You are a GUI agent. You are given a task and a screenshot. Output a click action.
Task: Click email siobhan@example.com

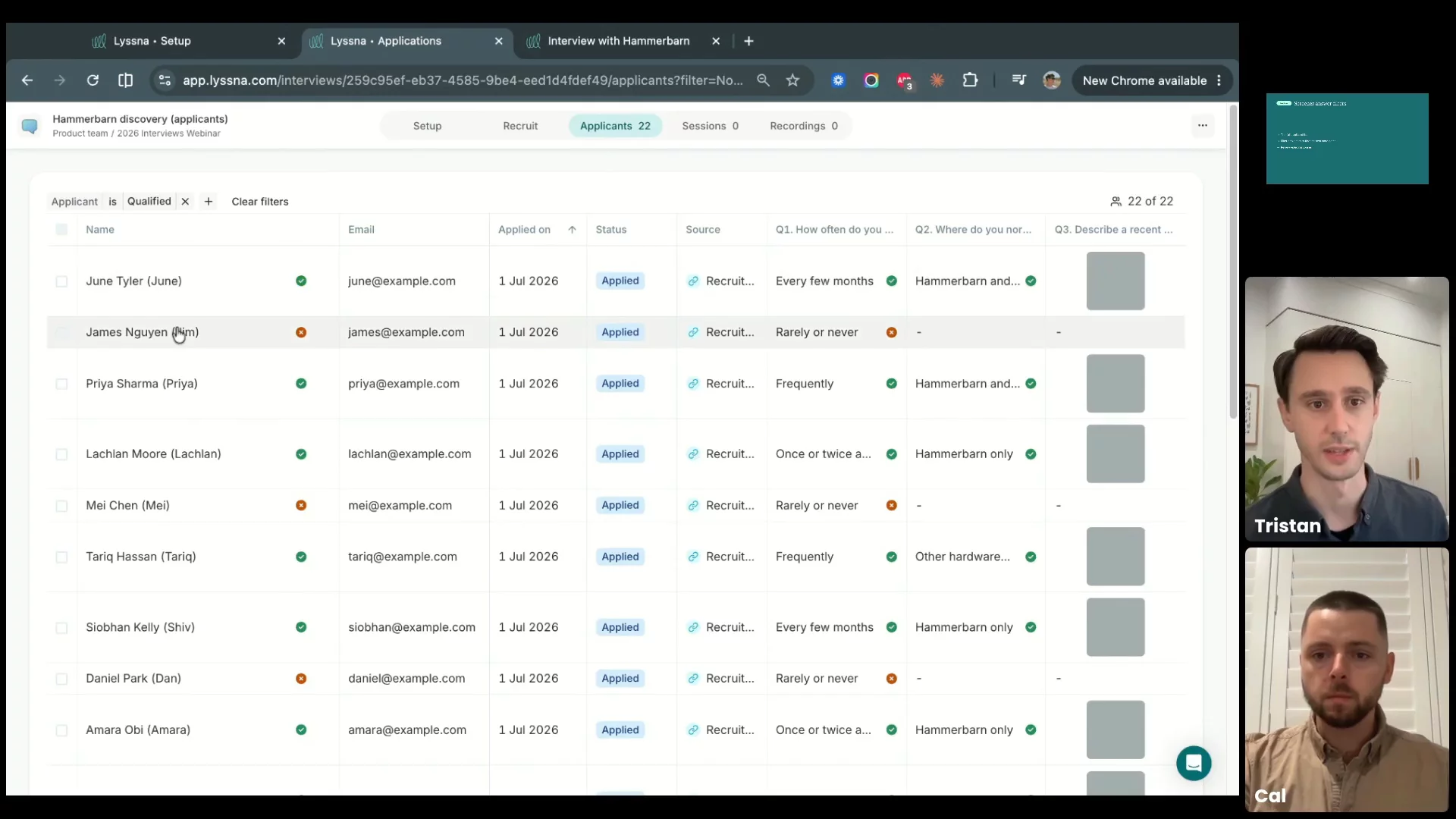tap(412, 627)
